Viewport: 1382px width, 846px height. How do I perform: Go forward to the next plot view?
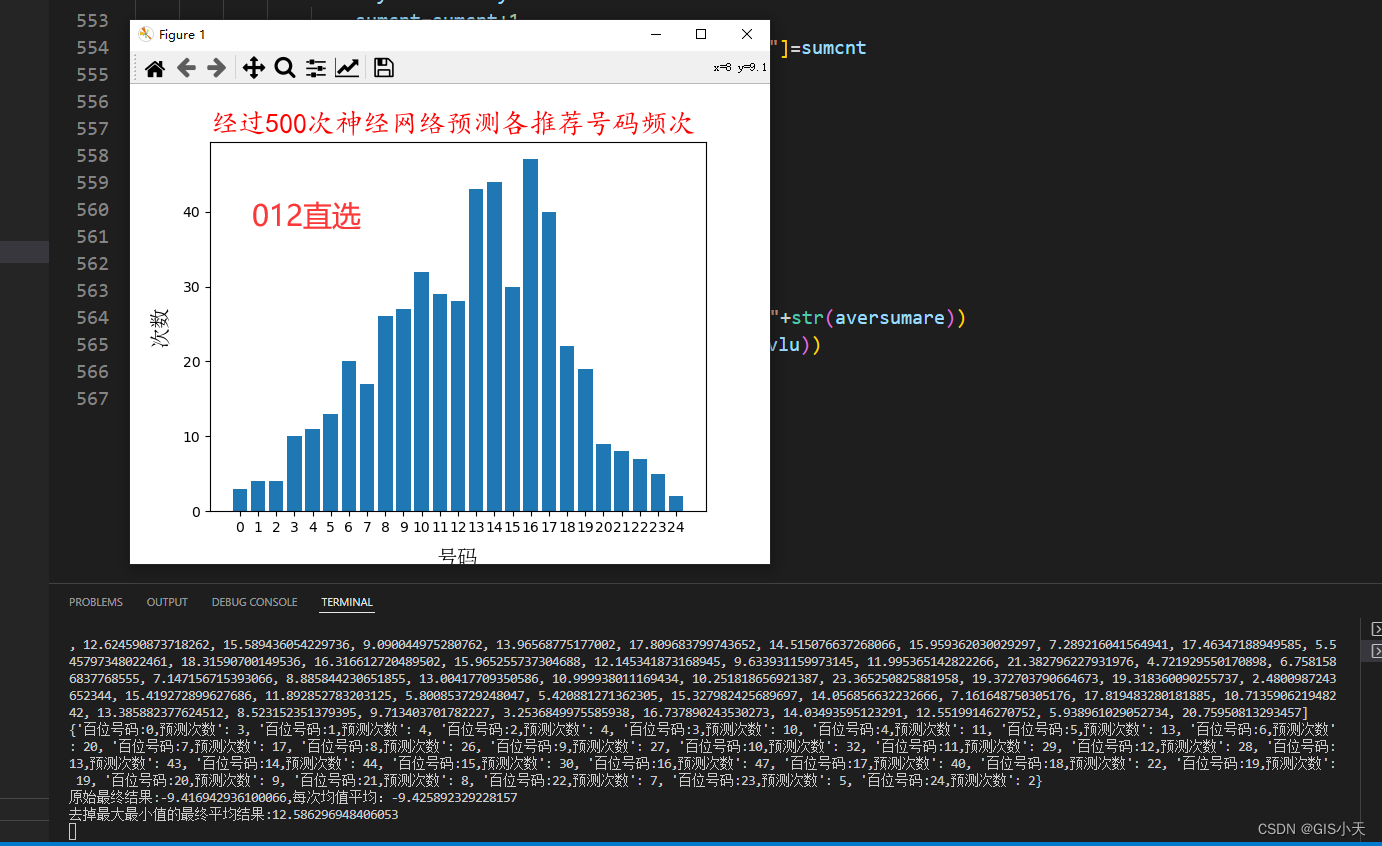pos(216,68)
